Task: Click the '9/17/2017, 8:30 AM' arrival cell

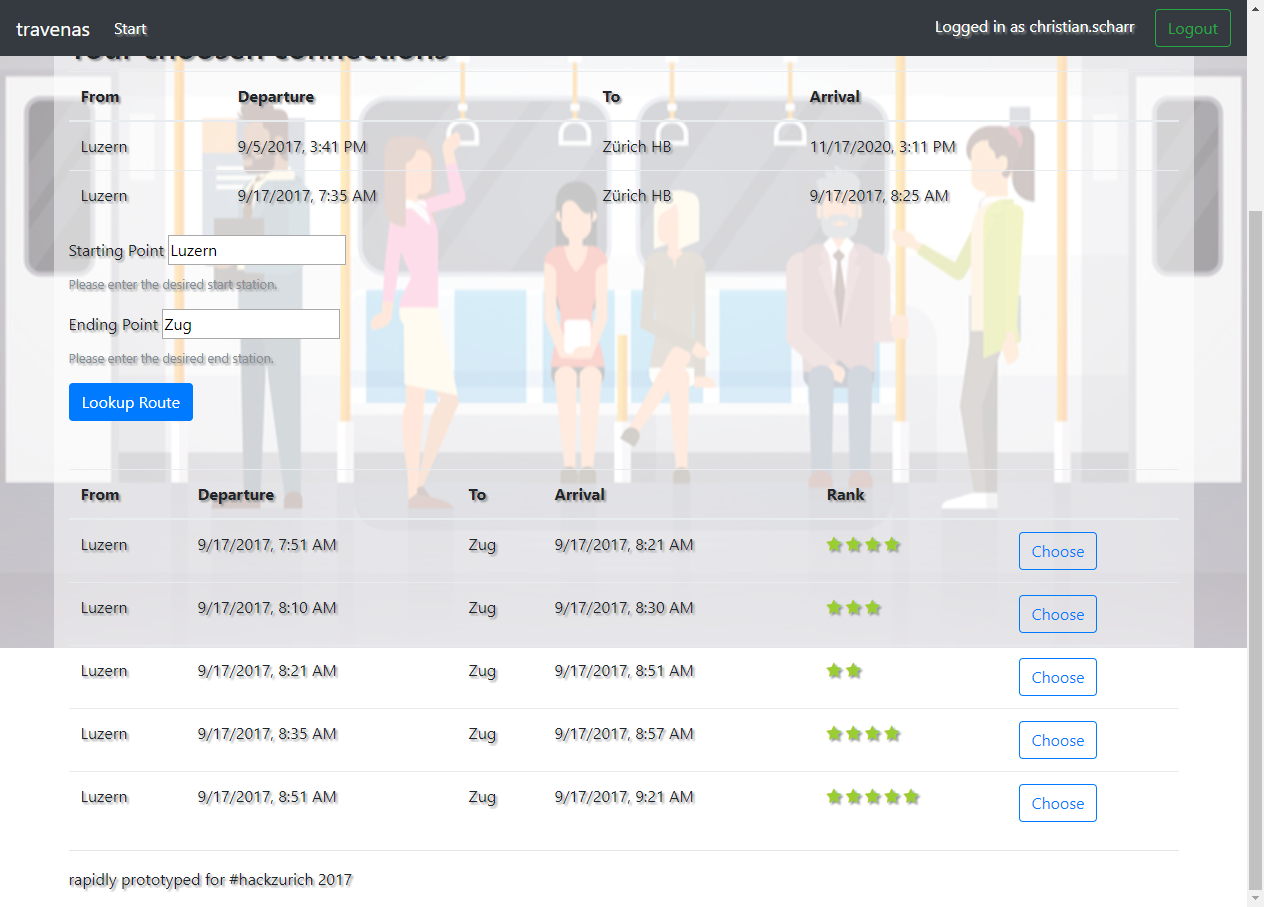Action: click(624, 608)
